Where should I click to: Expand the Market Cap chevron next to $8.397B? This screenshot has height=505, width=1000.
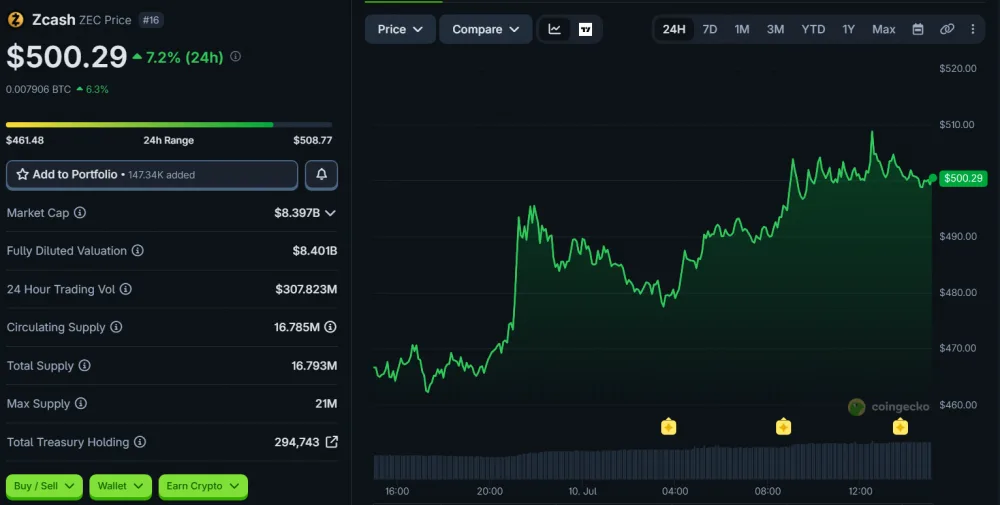330,213
